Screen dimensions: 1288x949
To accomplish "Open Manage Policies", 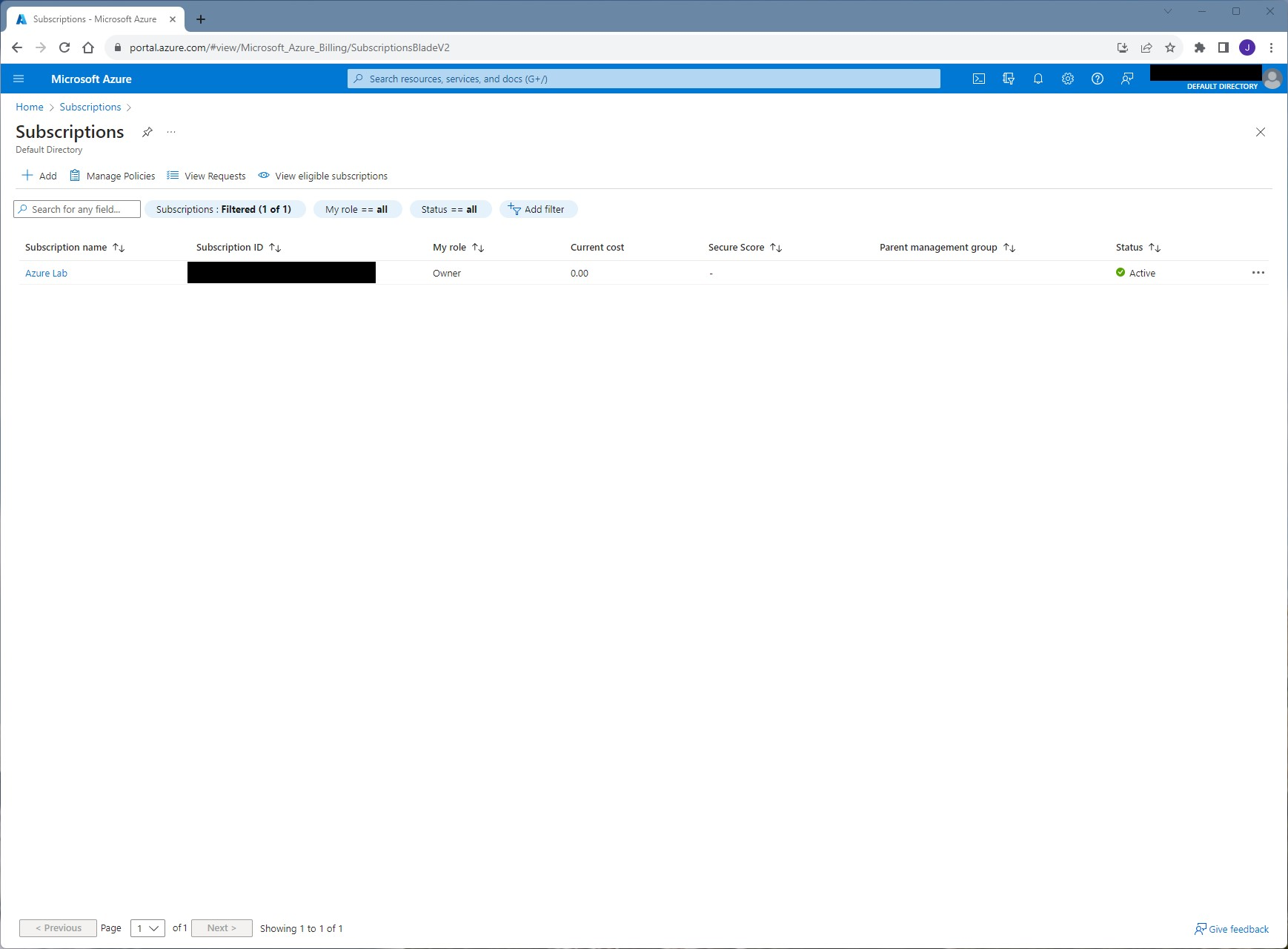I will pos(113,176).
